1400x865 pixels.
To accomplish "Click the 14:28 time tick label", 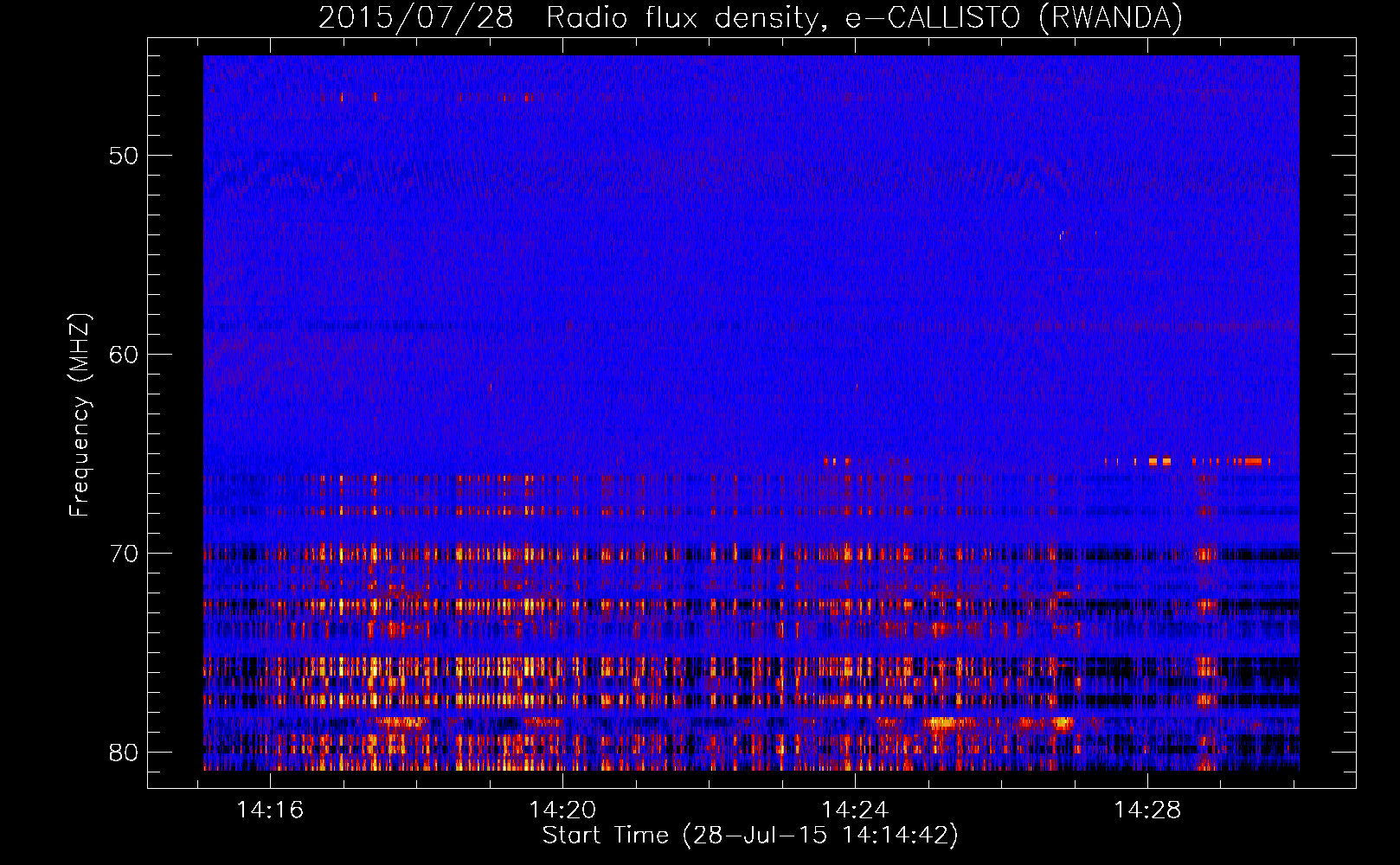I will [1147, 811].
